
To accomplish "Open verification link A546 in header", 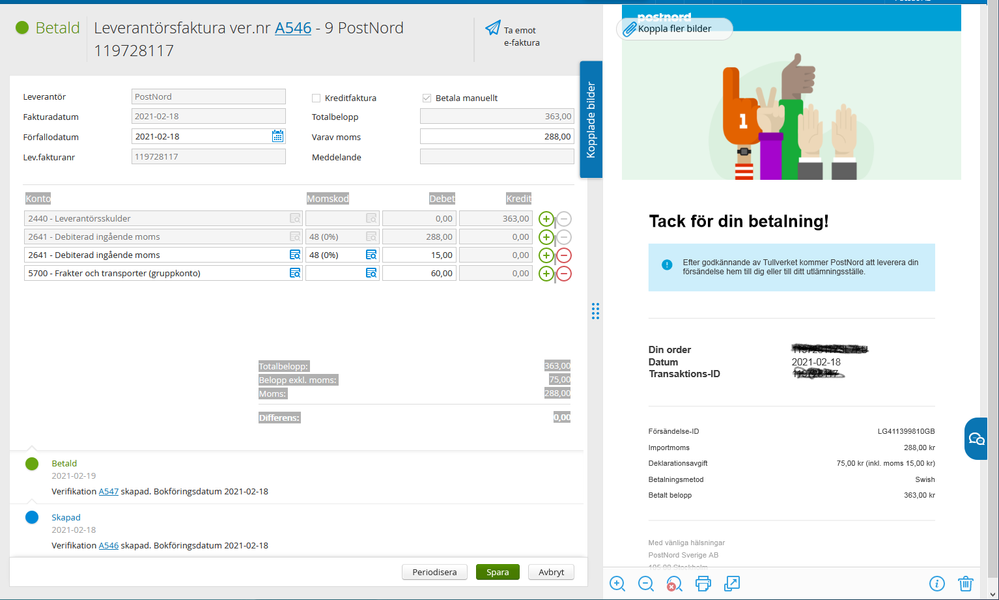I will [293, 28].
